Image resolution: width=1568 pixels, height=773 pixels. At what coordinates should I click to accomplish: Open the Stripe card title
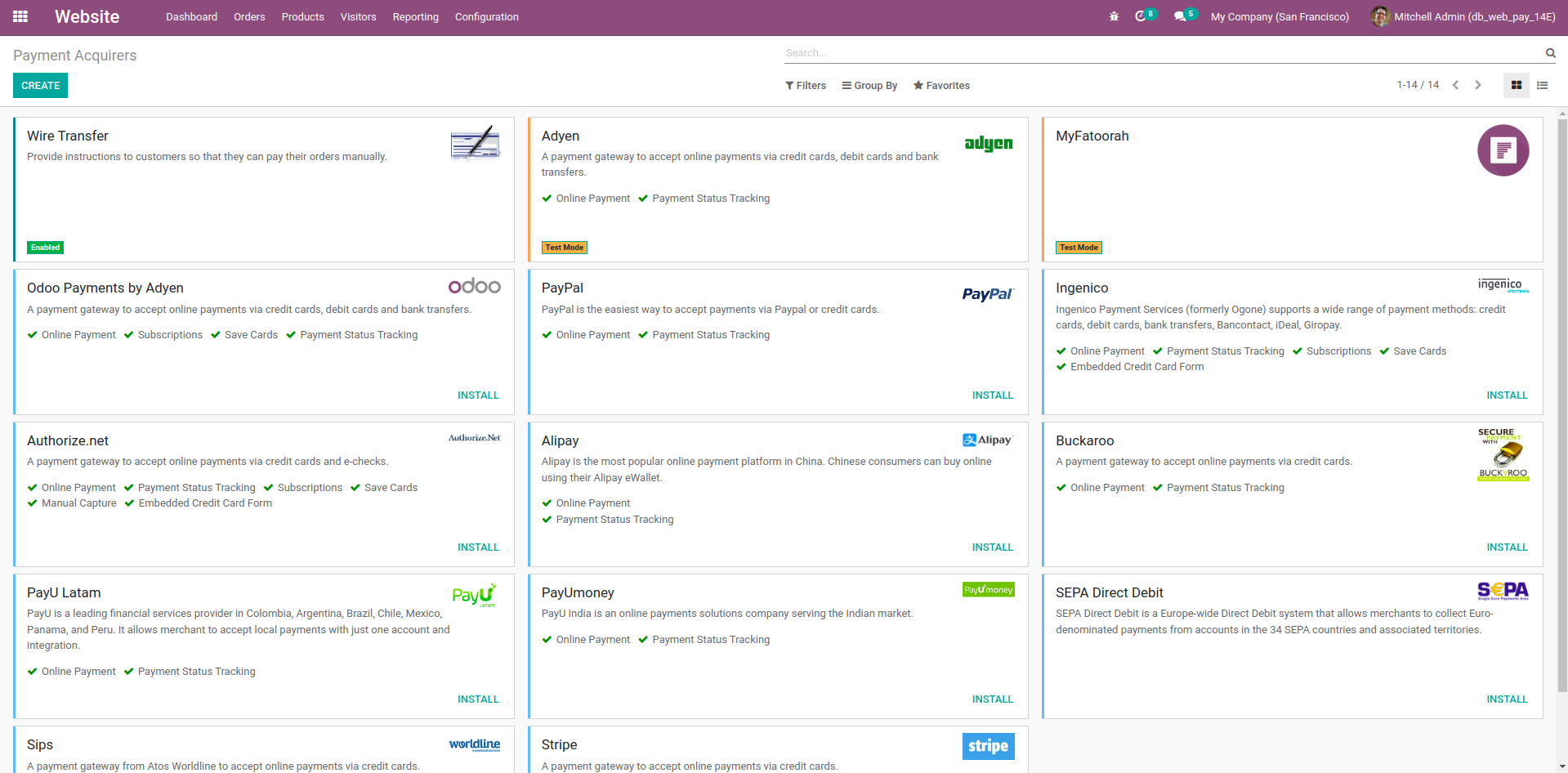click(x=559, y=745)
